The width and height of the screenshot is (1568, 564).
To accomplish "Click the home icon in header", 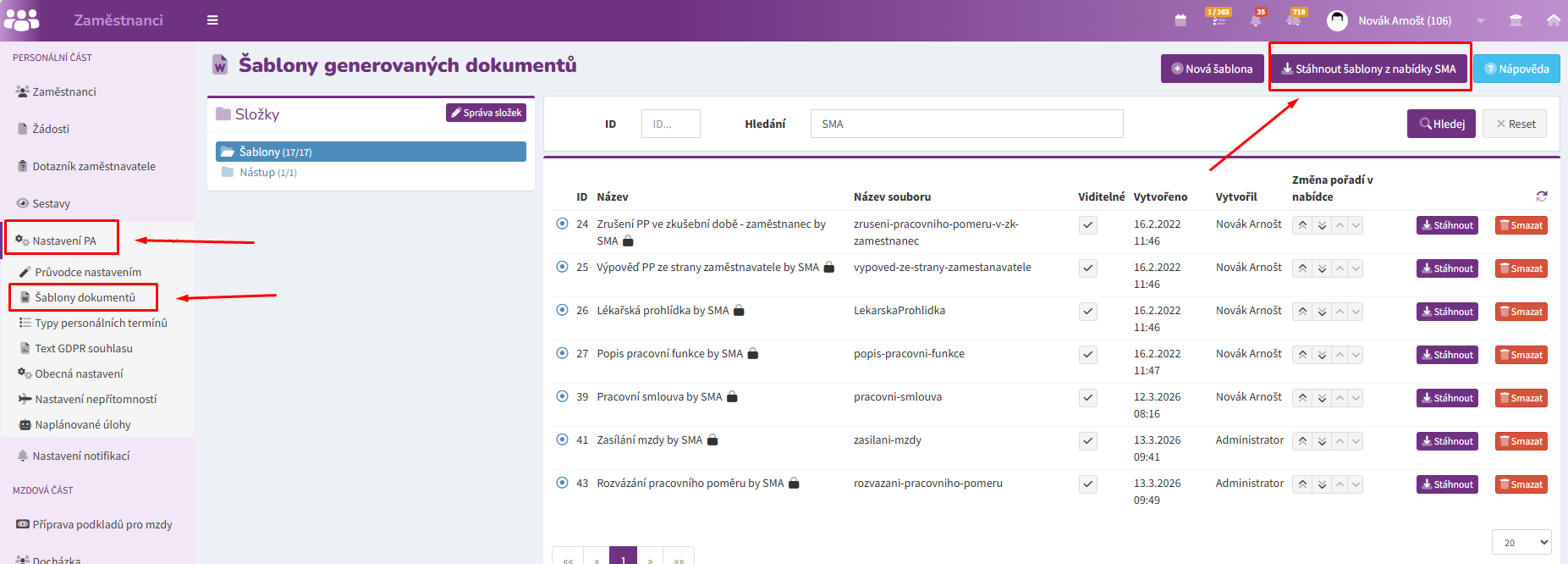I will click(1553, 20).
